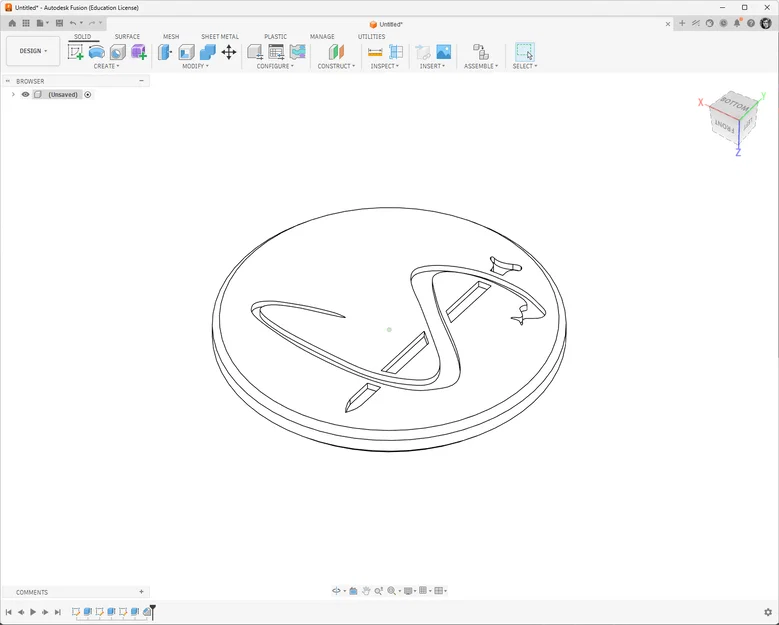Open a new design tab with plus
This screenshot has height=625, width=779.
click(x=682, y=23)
